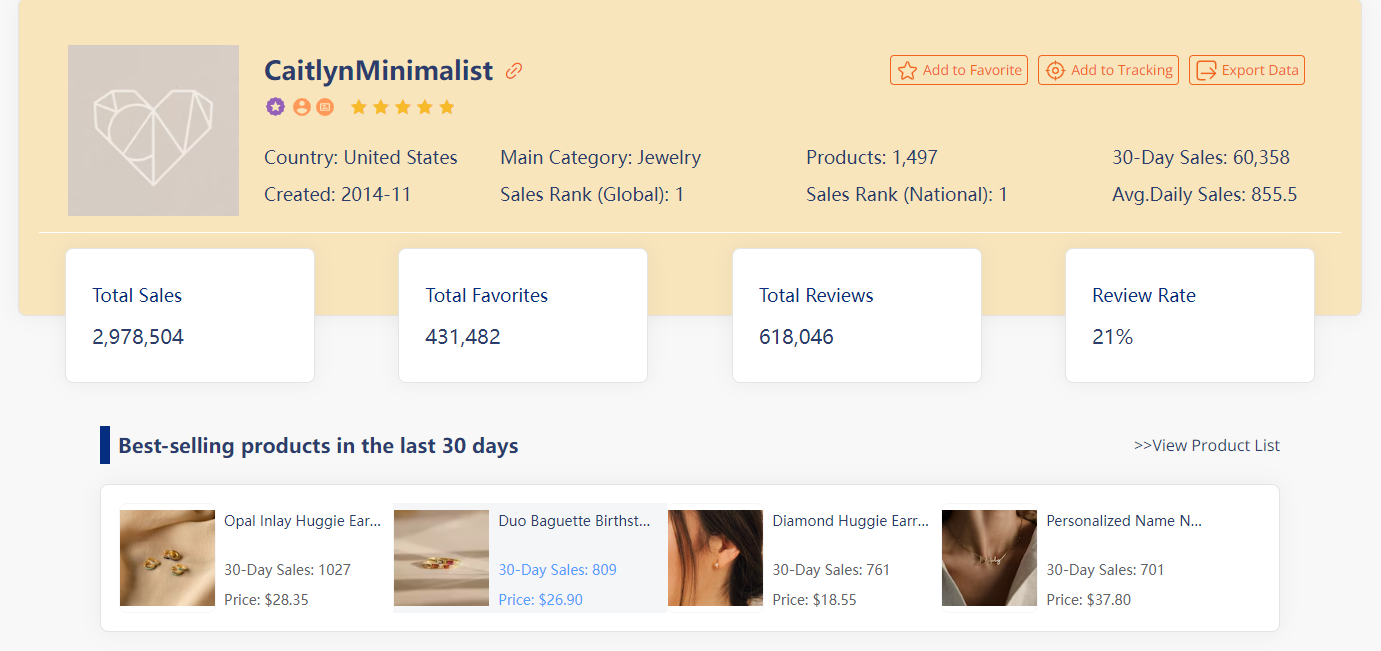This screenshot has width=1381, height=651.
Task: Open the Opal Inlay Huggie earrings thumbnail
Action: [x=167, y=558]
